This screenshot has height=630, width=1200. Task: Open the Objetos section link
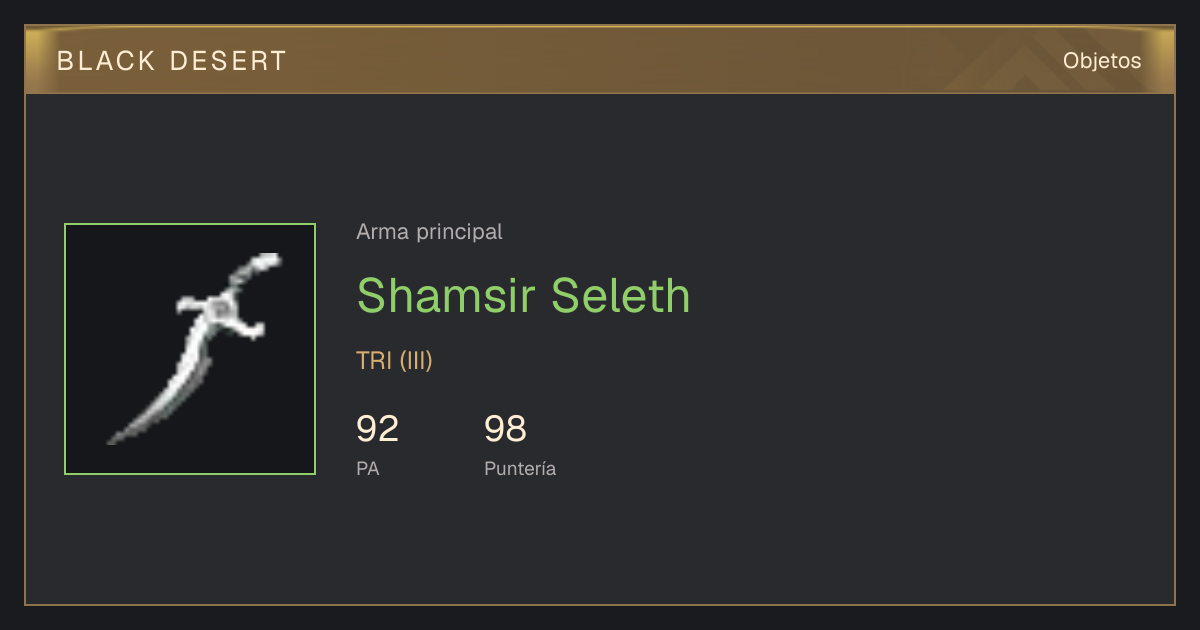(x=1102, y=60)
